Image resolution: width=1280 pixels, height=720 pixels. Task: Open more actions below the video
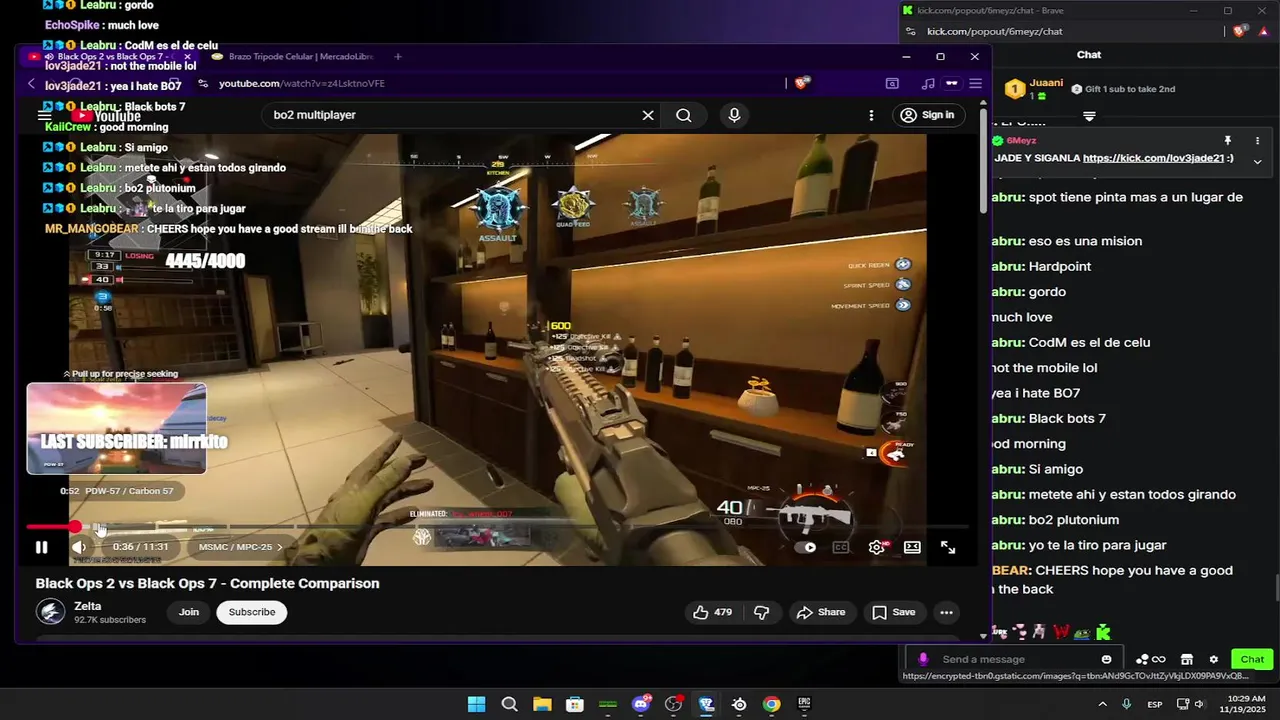[946, 612]
